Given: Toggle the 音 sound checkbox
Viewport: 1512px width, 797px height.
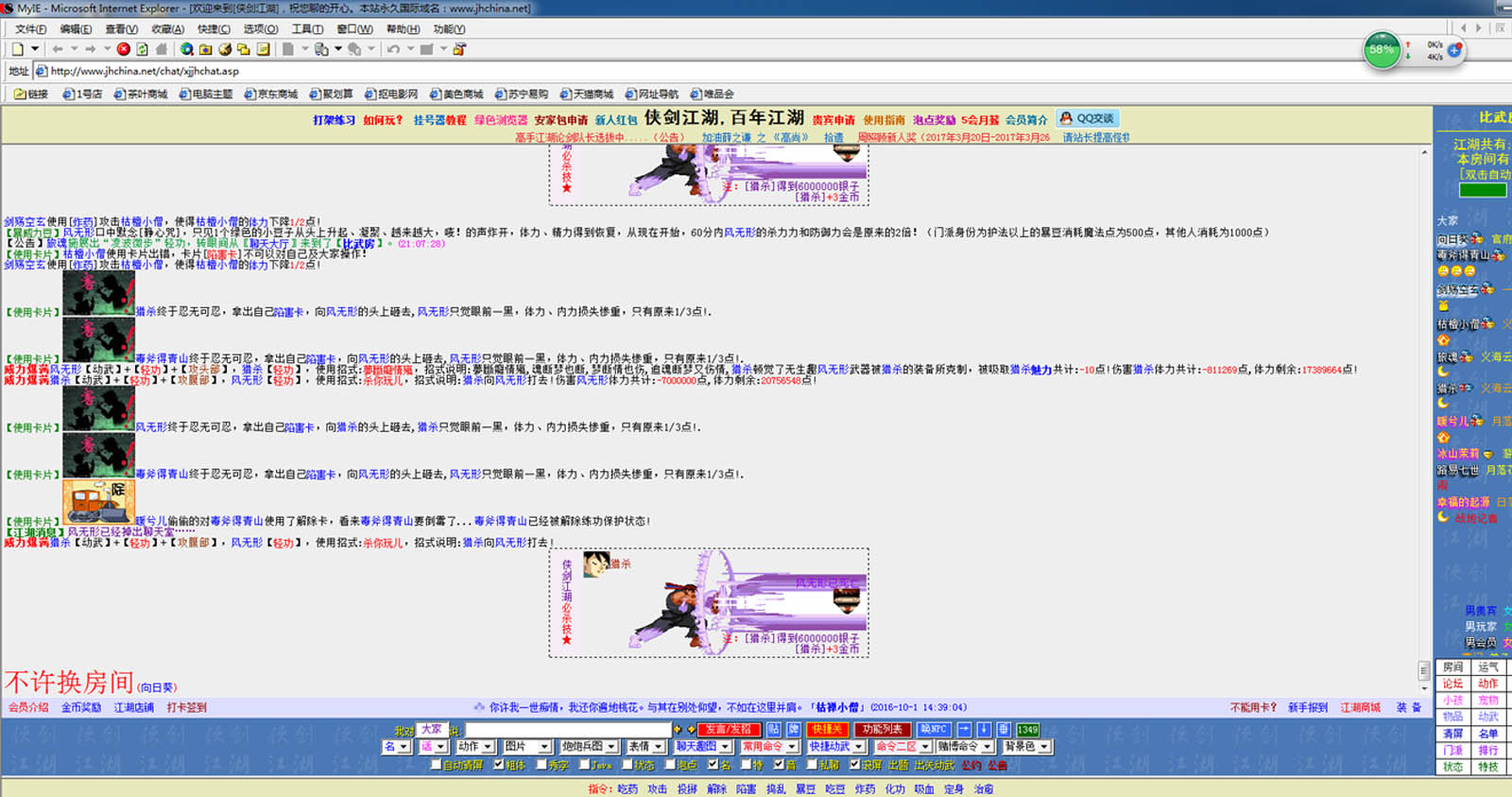Looking at the screenshot, I should tap(779, 764).
